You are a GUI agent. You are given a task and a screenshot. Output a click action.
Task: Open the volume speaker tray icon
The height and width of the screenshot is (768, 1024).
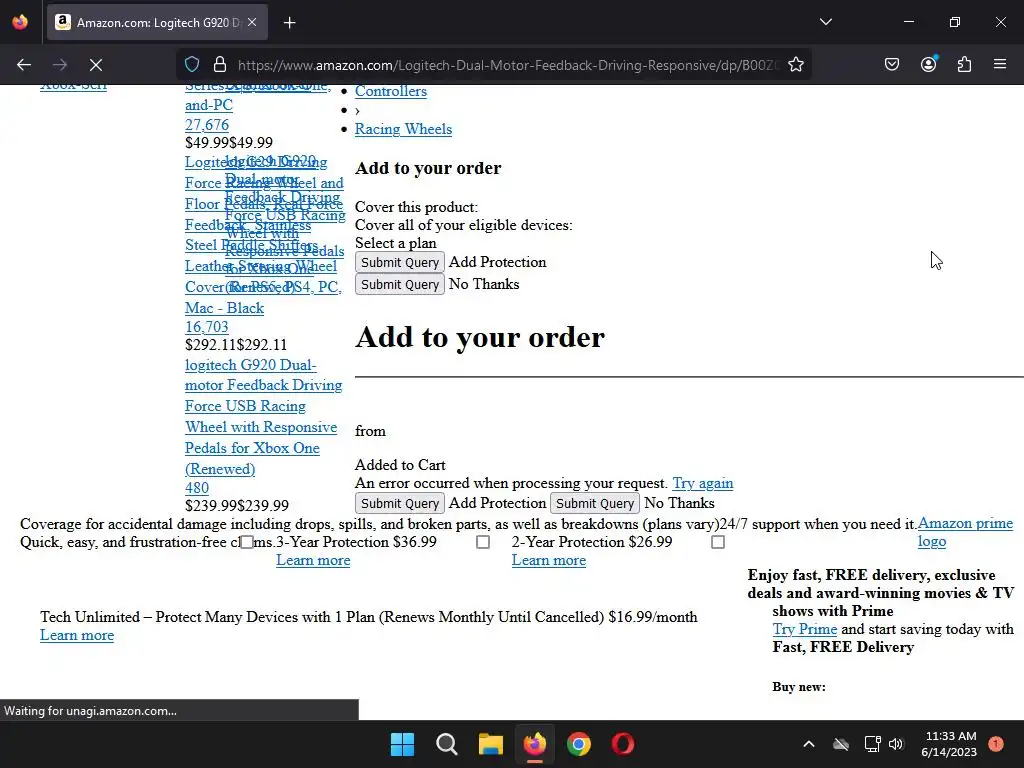(x=896, y=744)
